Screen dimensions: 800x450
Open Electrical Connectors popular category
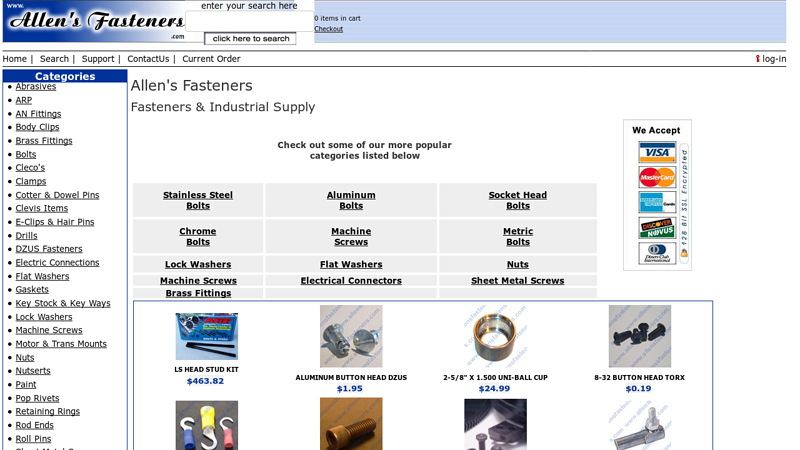pos(351,281)
